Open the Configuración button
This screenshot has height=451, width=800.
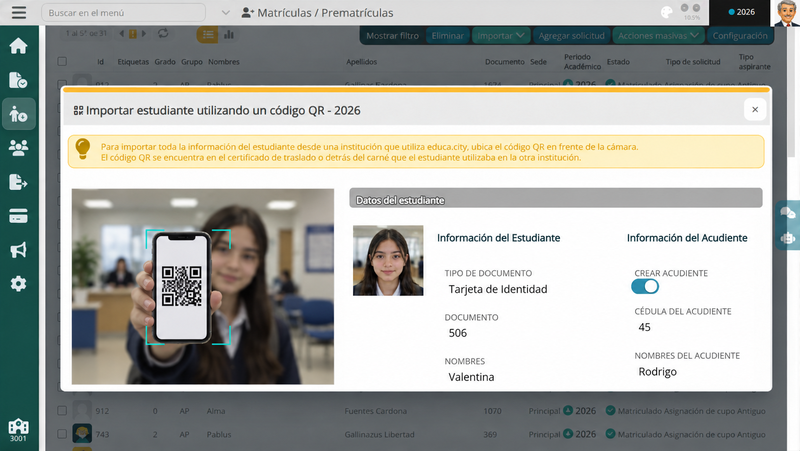740,36
